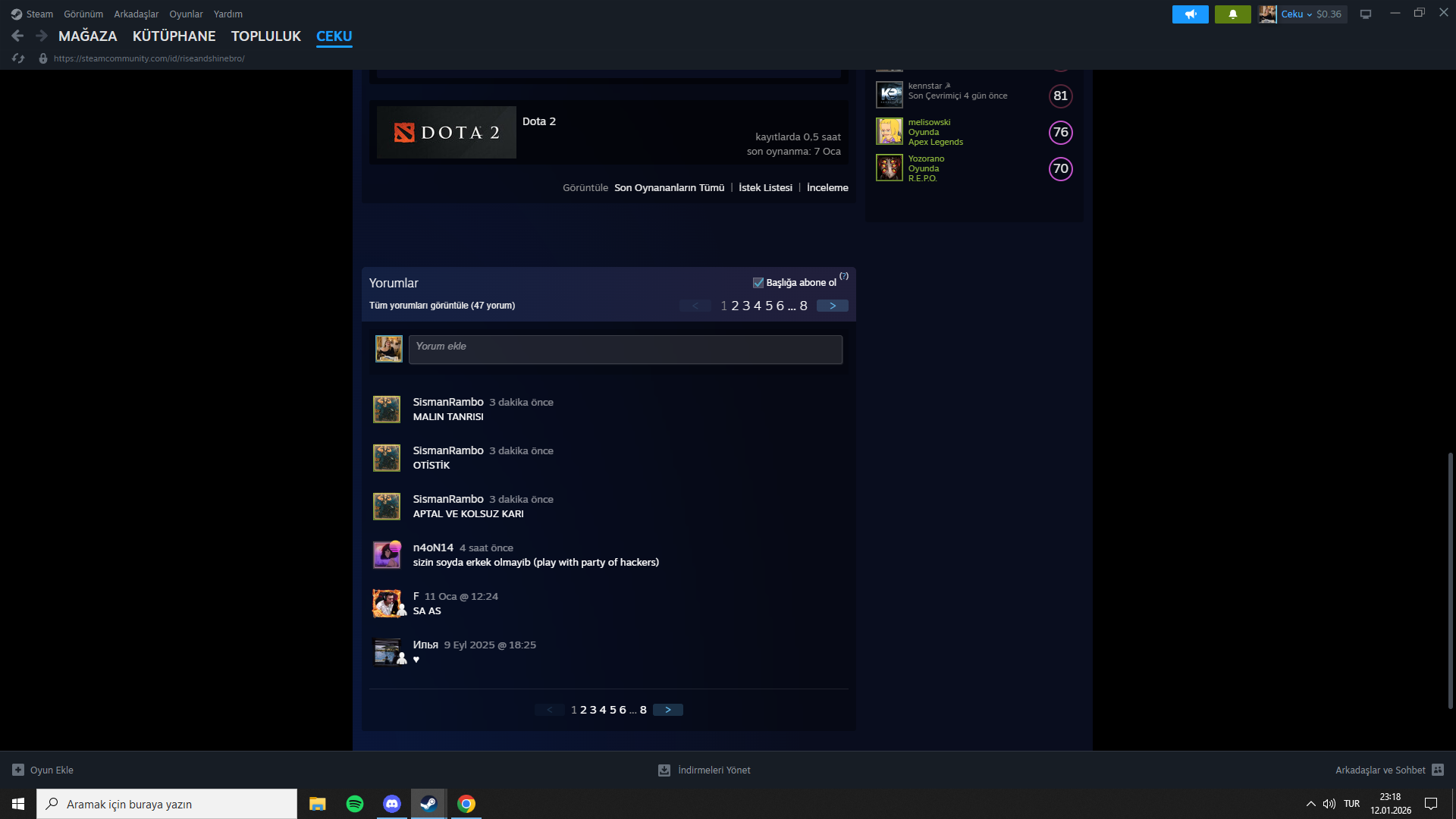The height and width of the screenshot is (819, 1456).
Task: Open Илья's comment avatar
Action: 387,652
